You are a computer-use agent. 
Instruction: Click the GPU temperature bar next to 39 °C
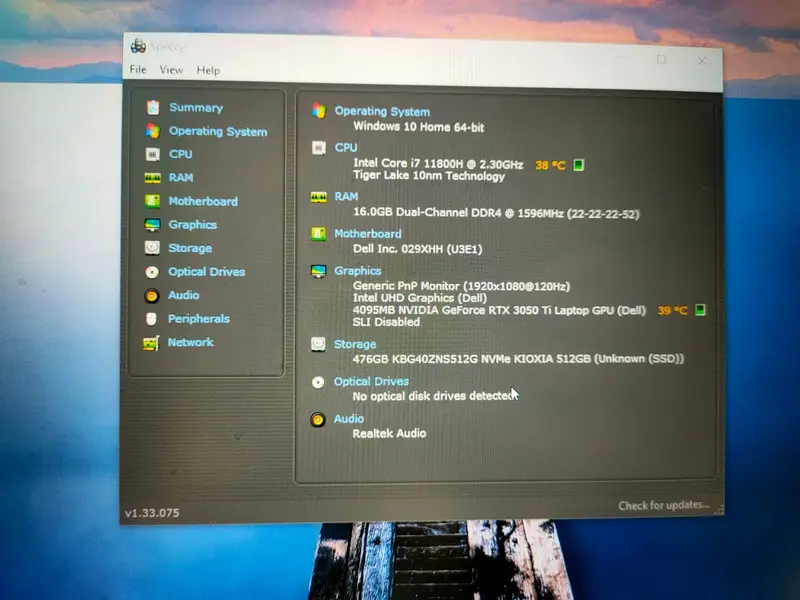(697, 310)
